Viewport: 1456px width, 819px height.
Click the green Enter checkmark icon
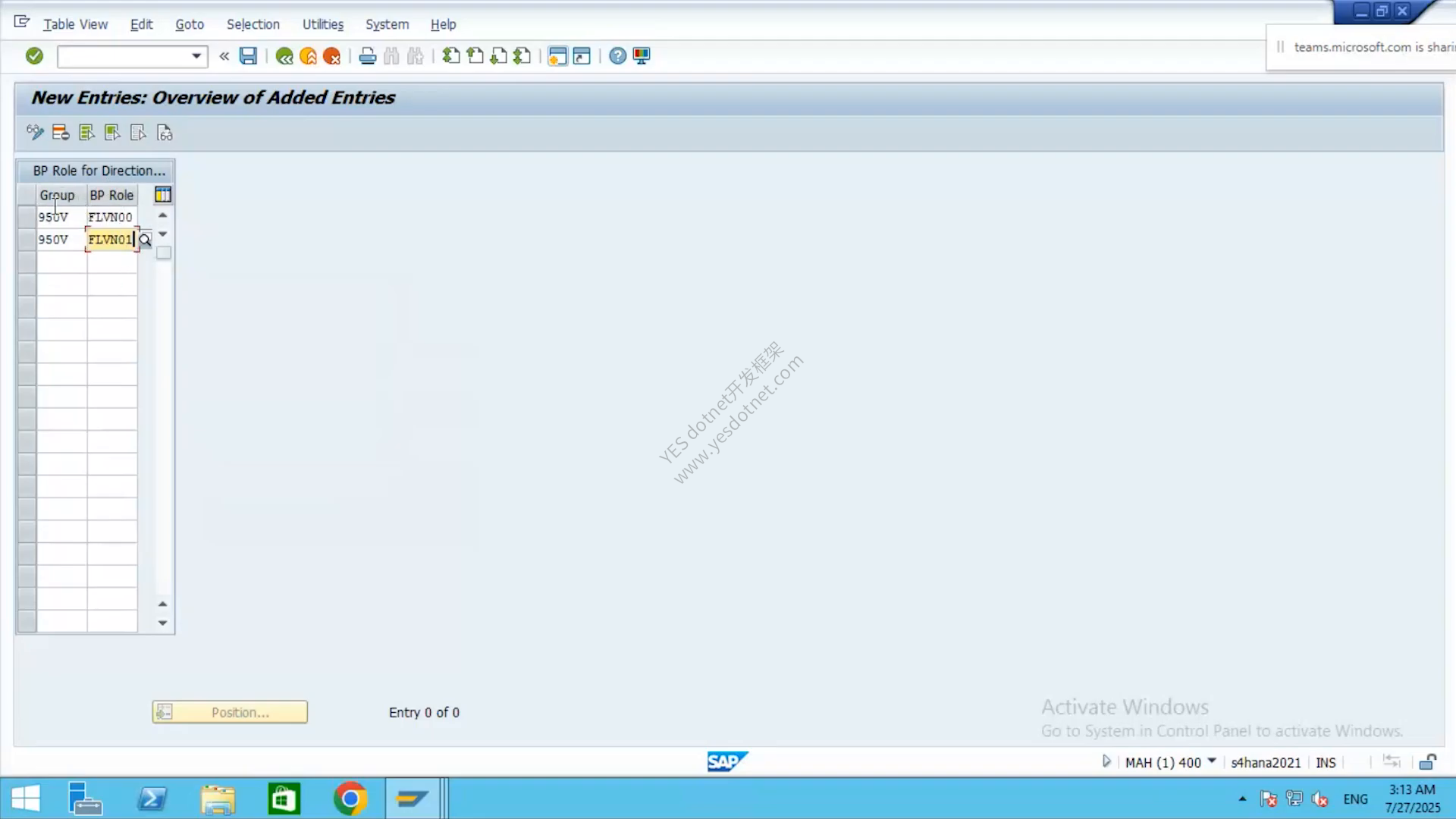pos(34,56)
